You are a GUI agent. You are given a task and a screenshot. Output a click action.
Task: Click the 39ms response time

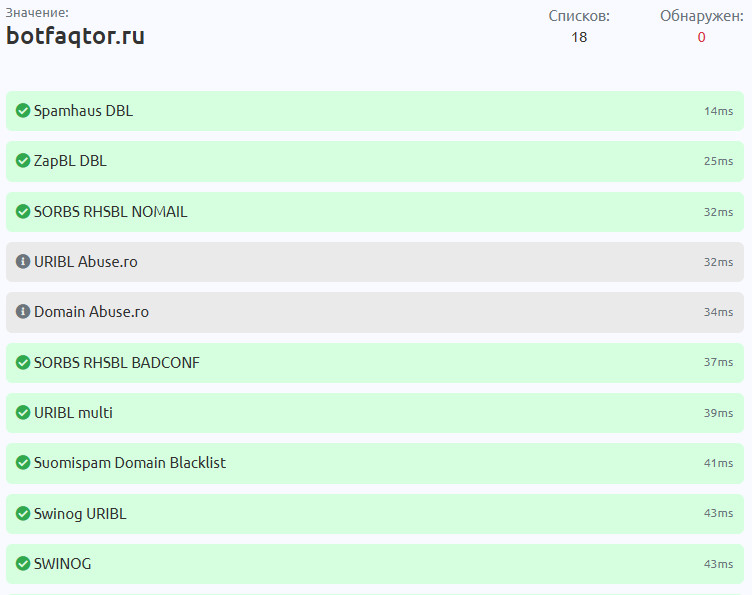(x=718, y=413)
